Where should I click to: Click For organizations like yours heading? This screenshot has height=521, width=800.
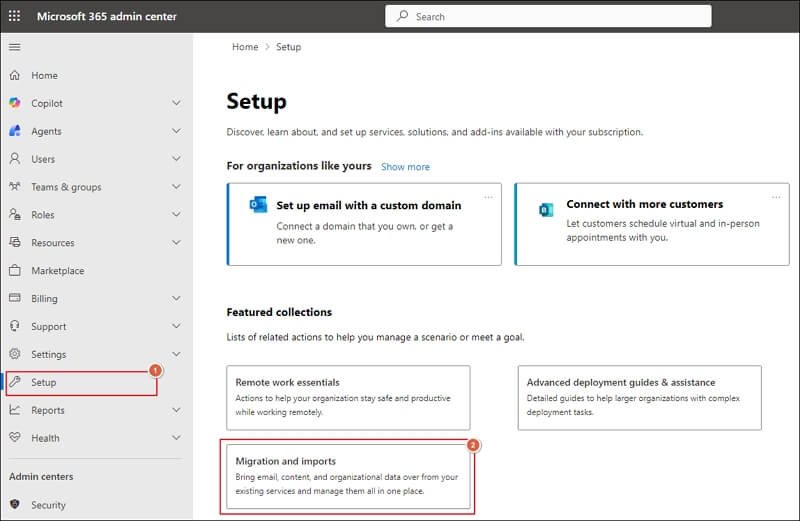coord(299,166)
